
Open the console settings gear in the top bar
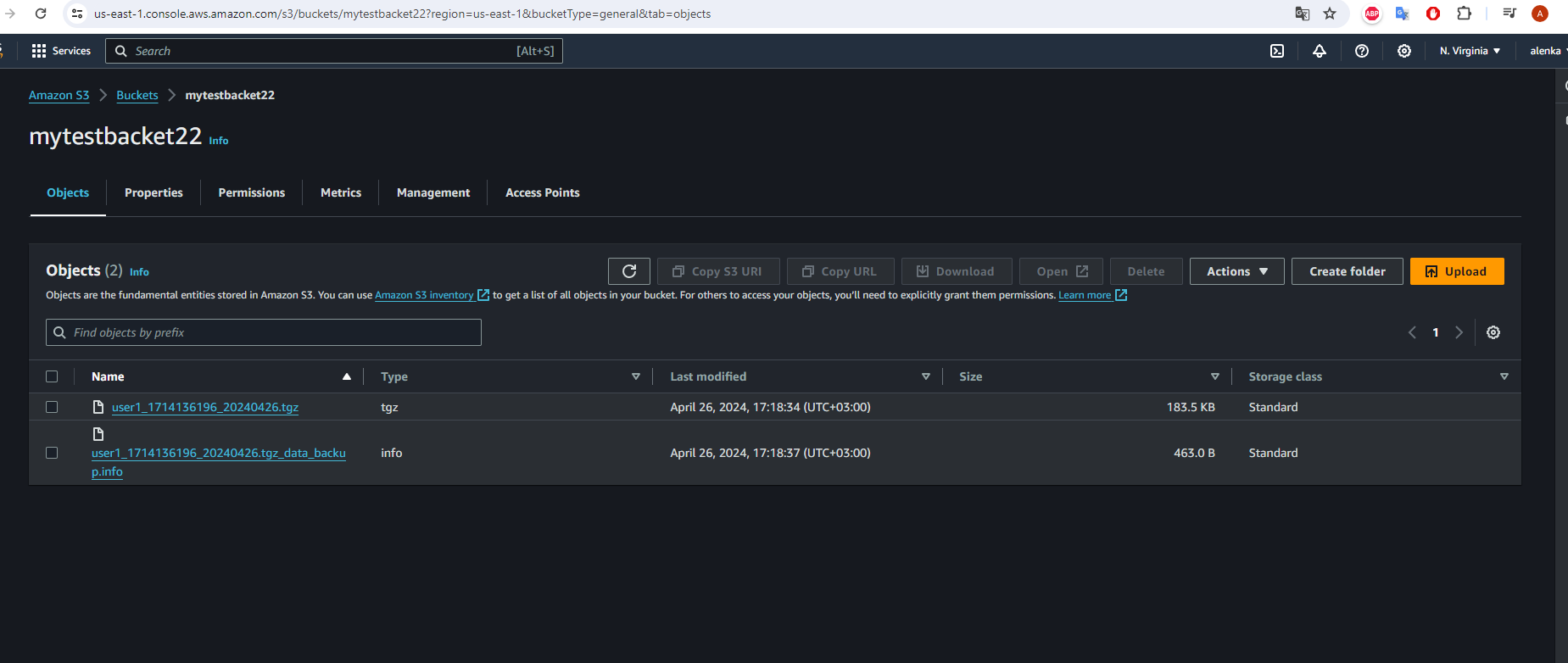click(1404, 51)
